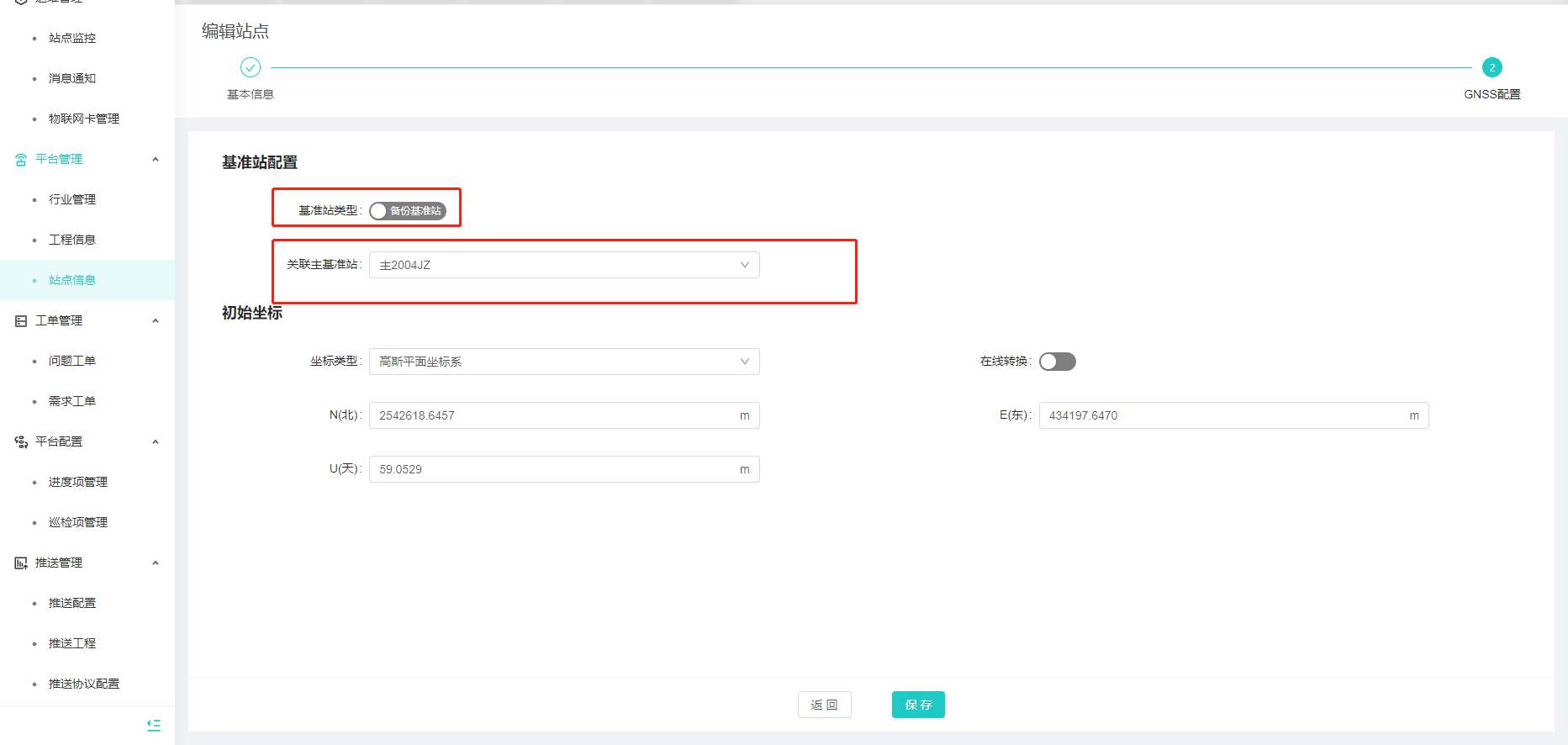Click the 推送管理 push icon
1568x745 pixels.
[21, 563]
